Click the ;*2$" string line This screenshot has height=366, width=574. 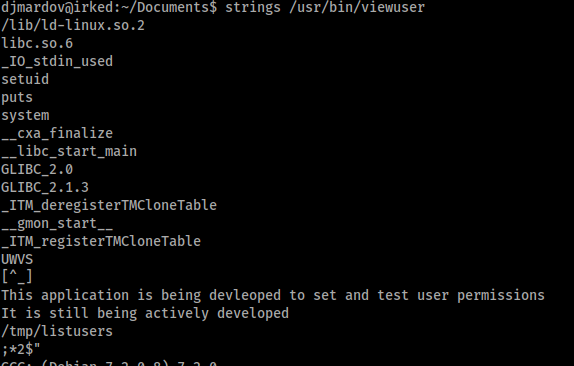(x=21, y=349)
